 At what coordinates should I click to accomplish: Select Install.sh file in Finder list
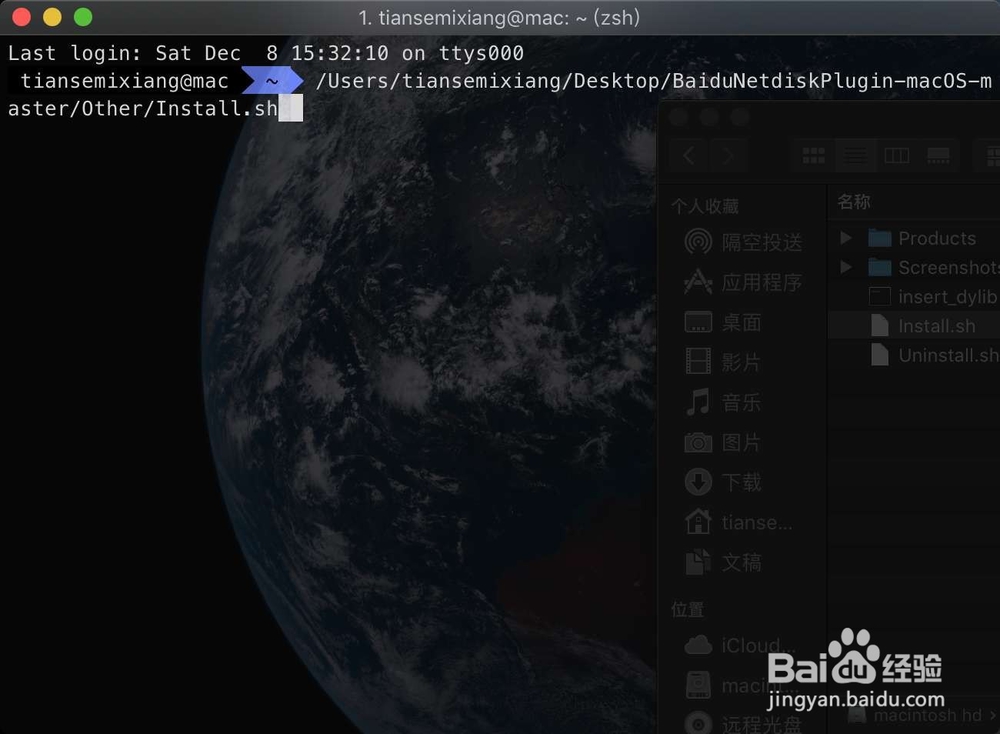point(914,326)
